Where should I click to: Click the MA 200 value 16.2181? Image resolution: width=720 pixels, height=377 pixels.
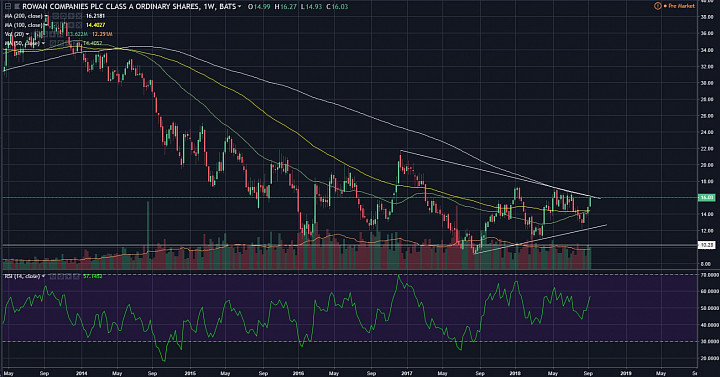click(95, 16)
